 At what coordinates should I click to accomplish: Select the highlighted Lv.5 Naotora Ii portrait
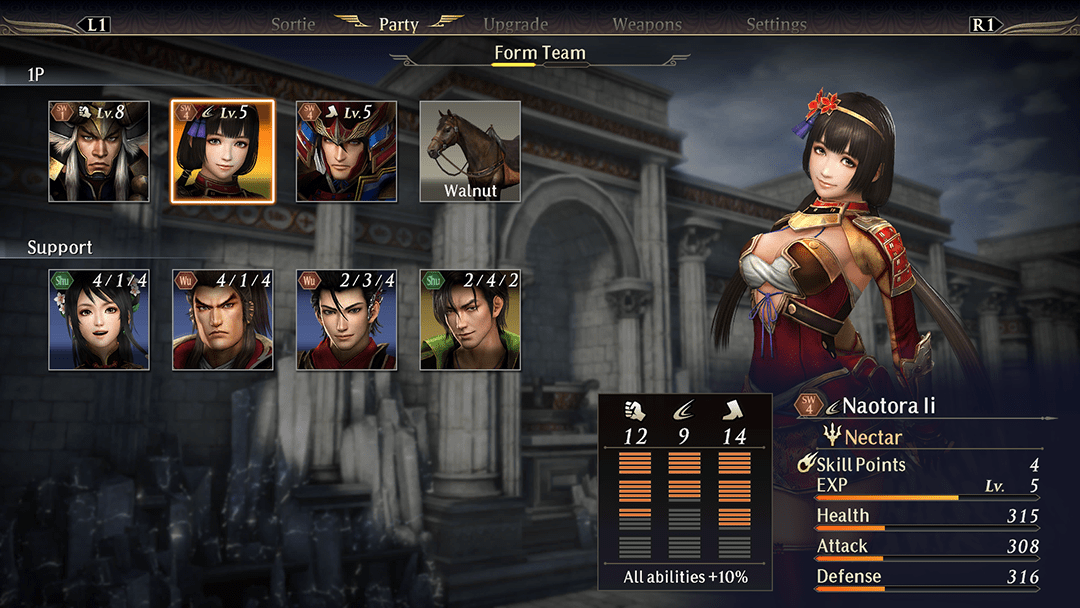(222, 151)
